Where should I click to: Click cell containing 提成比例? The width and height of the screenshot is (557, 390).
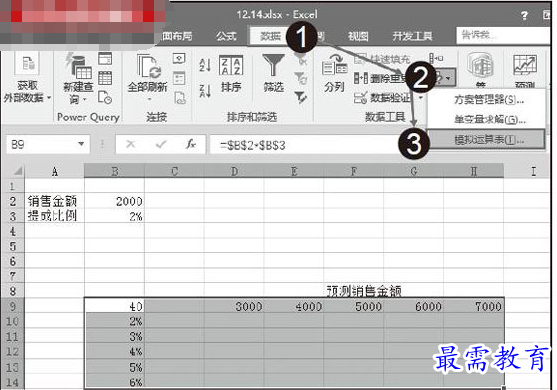(x=54, y=216)
